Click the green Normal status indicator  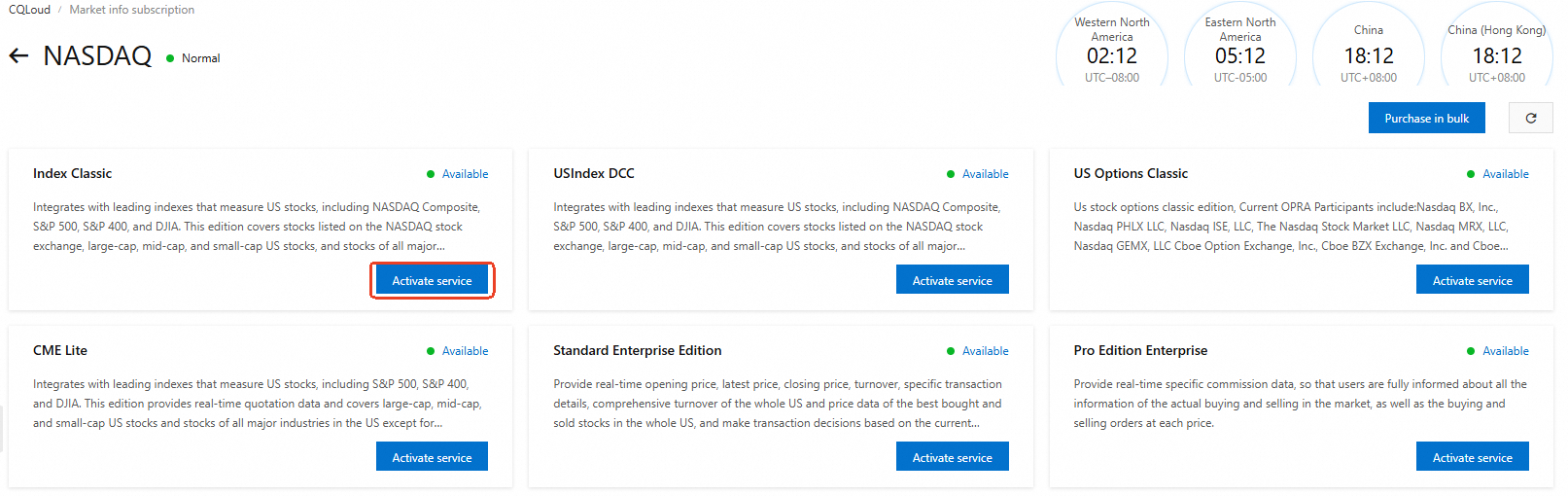coord(193,58)
